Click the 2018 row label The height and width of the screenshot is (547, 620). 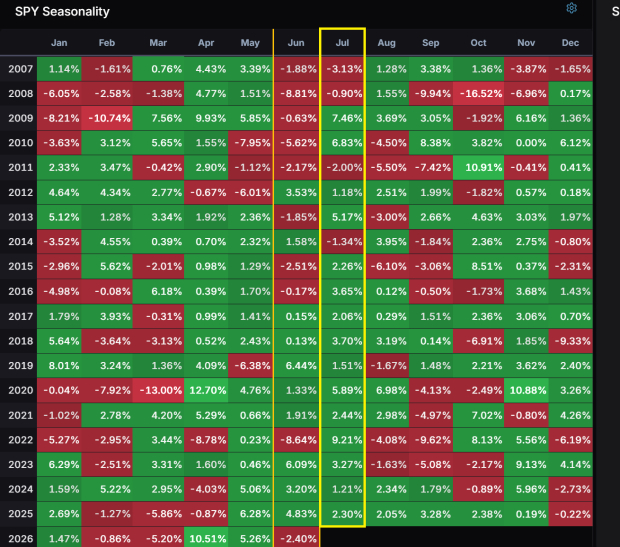click(21, 341)
